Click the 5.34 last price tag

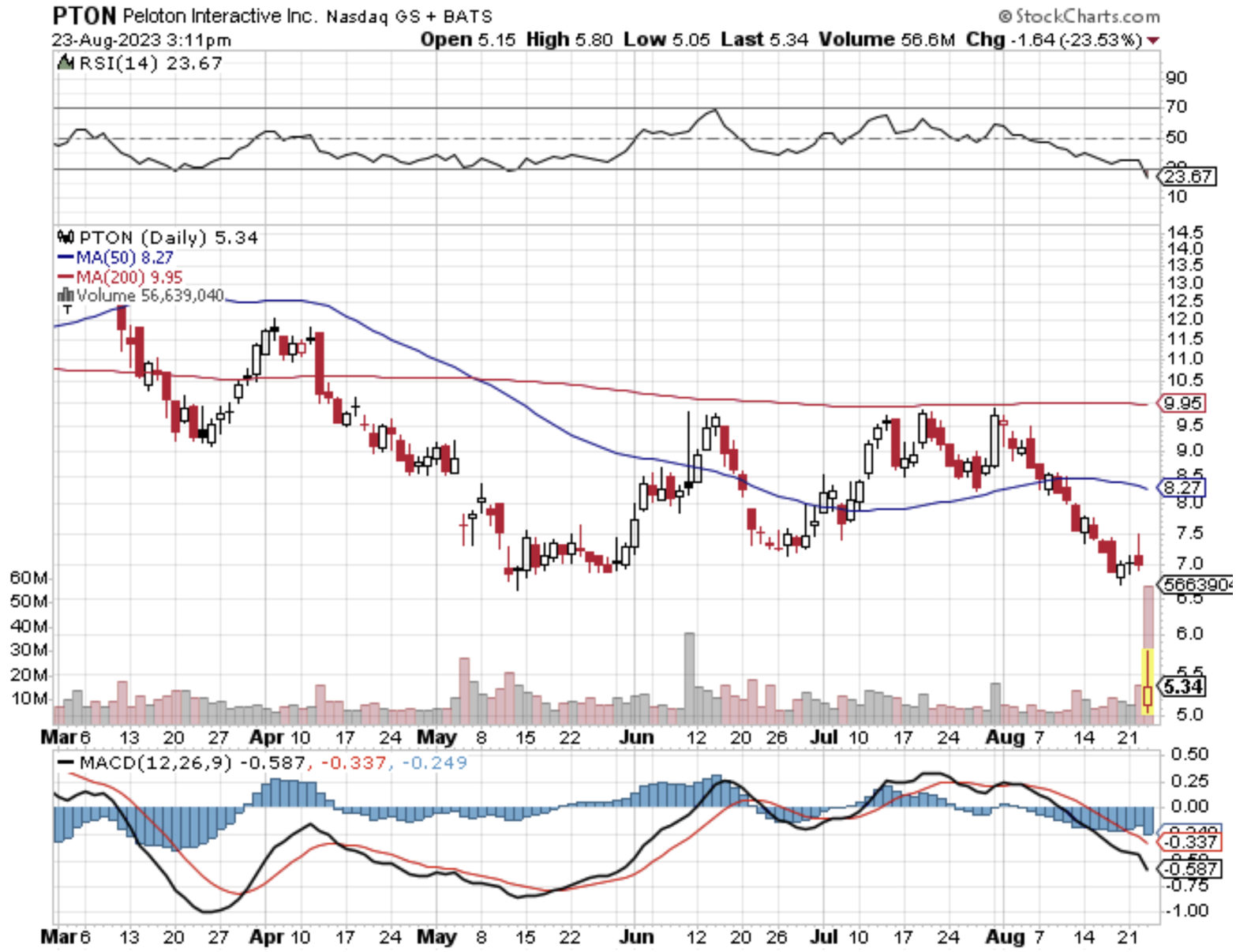click(x=1183, y=686)
